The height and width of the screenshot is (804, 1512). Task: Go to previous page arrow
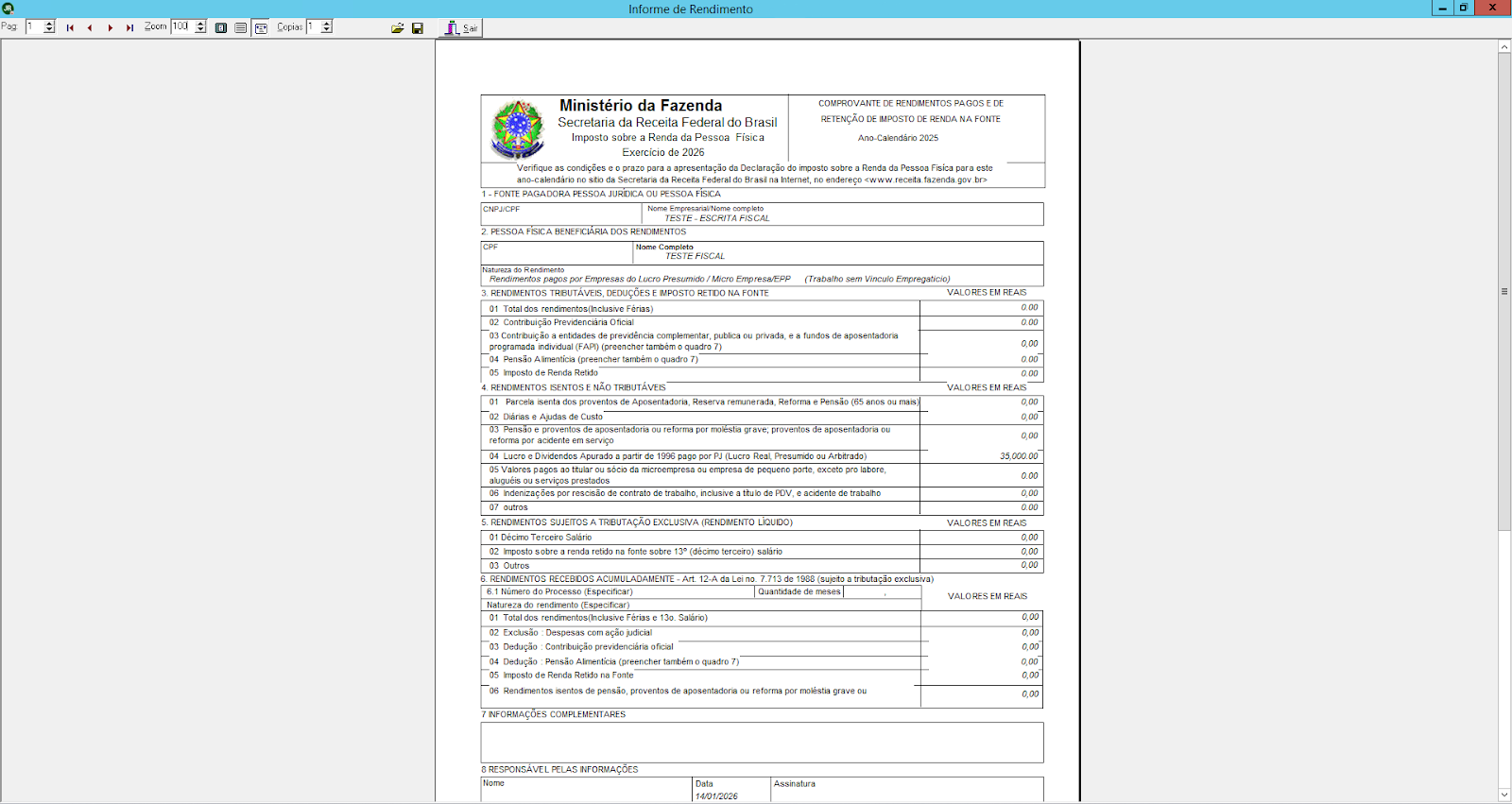click(90, 27)
